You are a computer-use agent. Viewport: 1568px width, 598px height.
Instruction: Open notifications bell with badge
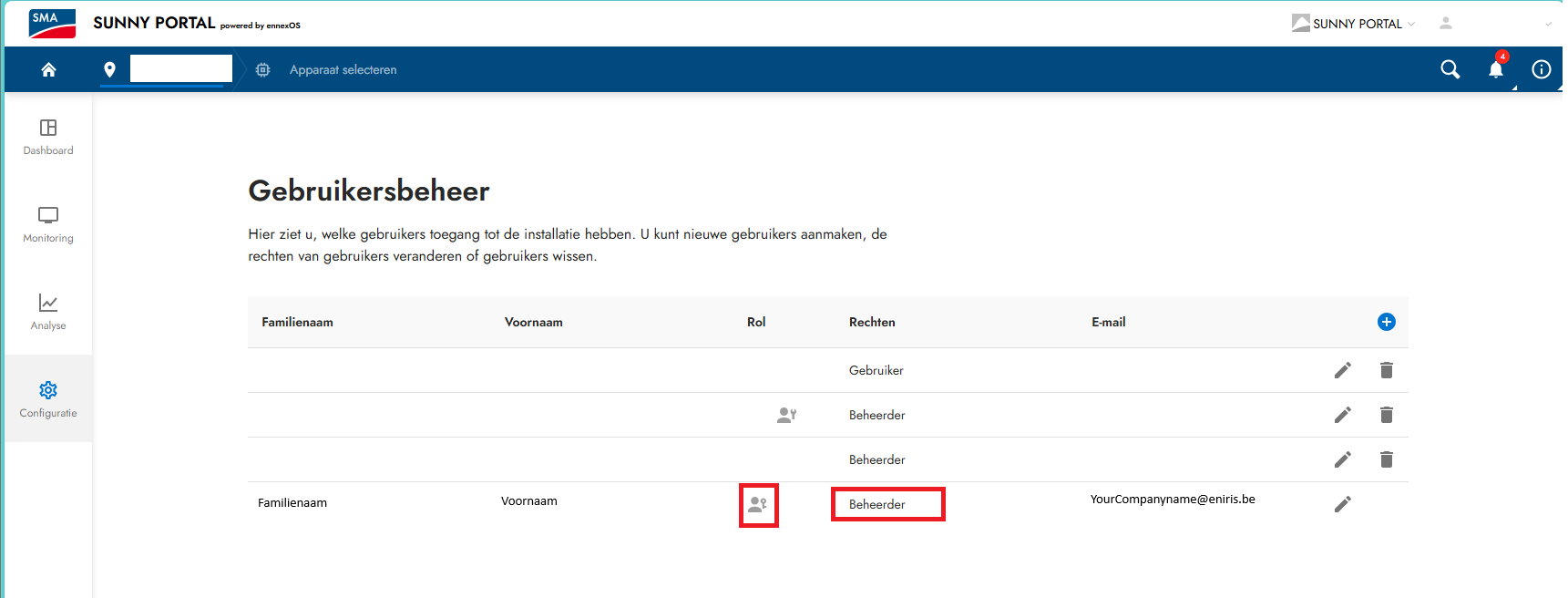coord(1496,69)
